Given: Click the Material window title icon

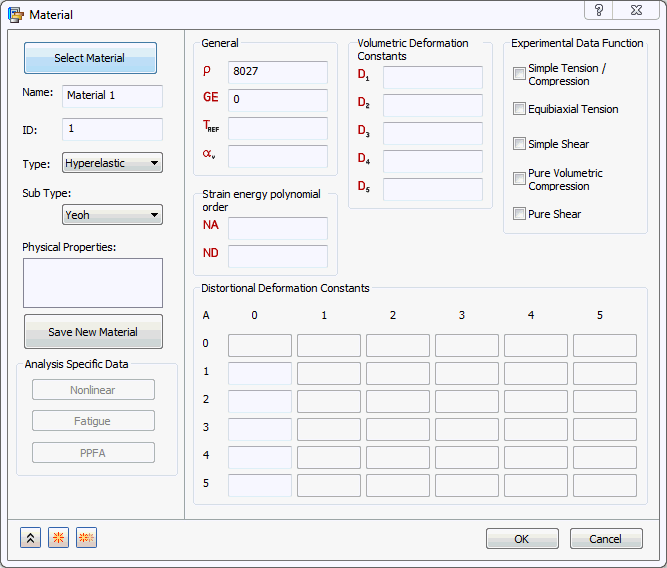Looking at the screenshot, I should point(16,14).
